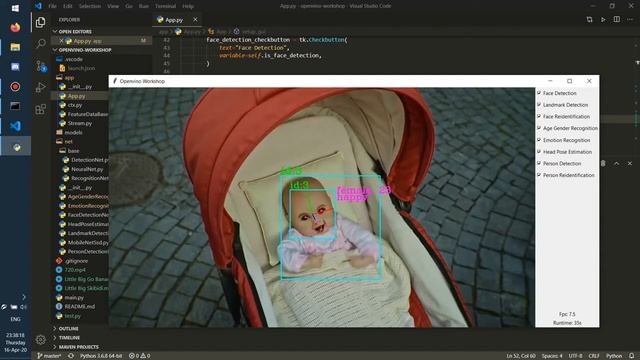Screen dimensions: 640x360
Task: Open the File menu
Action: (x=53, y=6)
